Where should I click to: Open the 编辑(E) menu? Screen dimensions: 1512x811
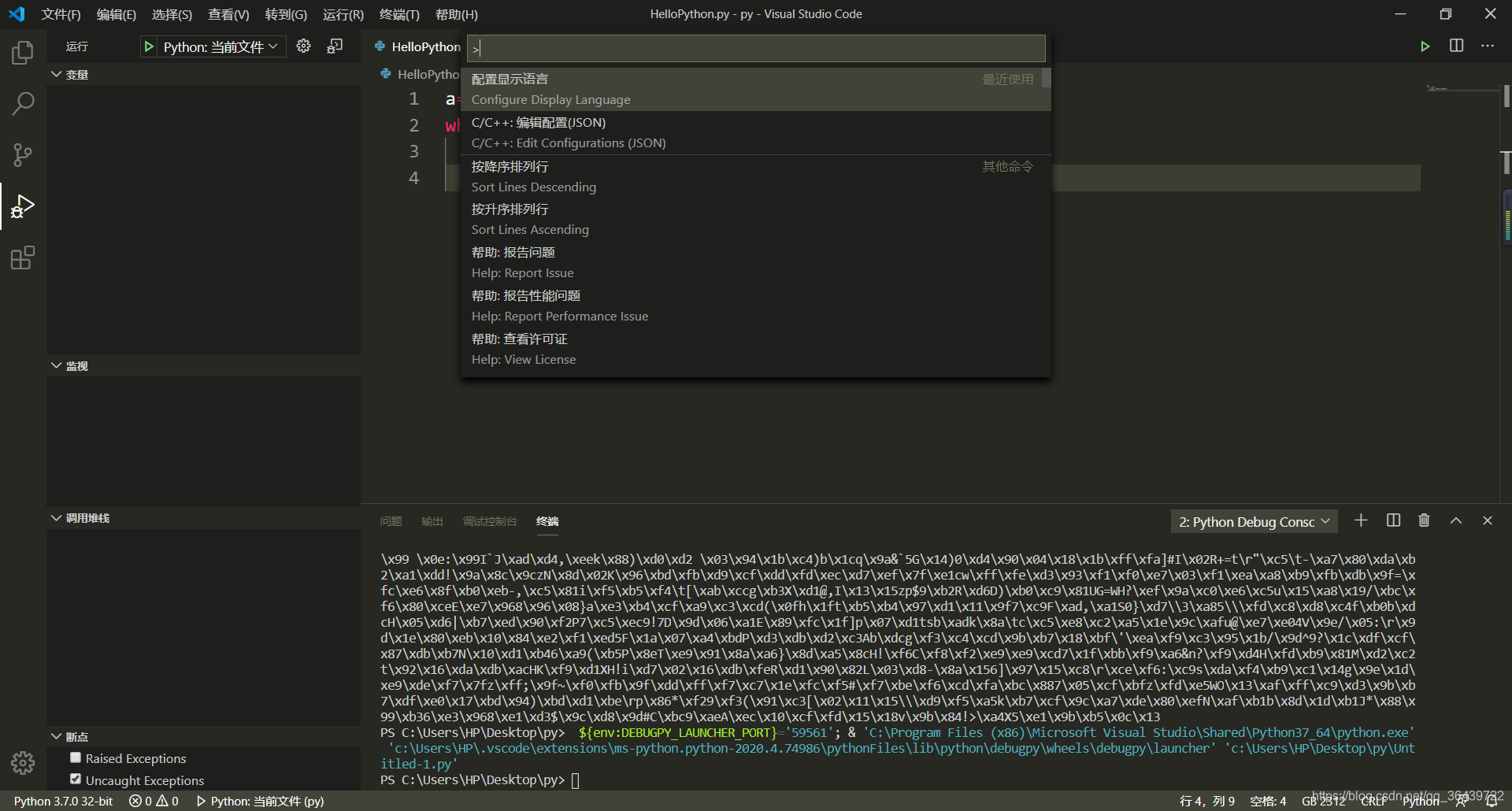click(x=116, y=14)
